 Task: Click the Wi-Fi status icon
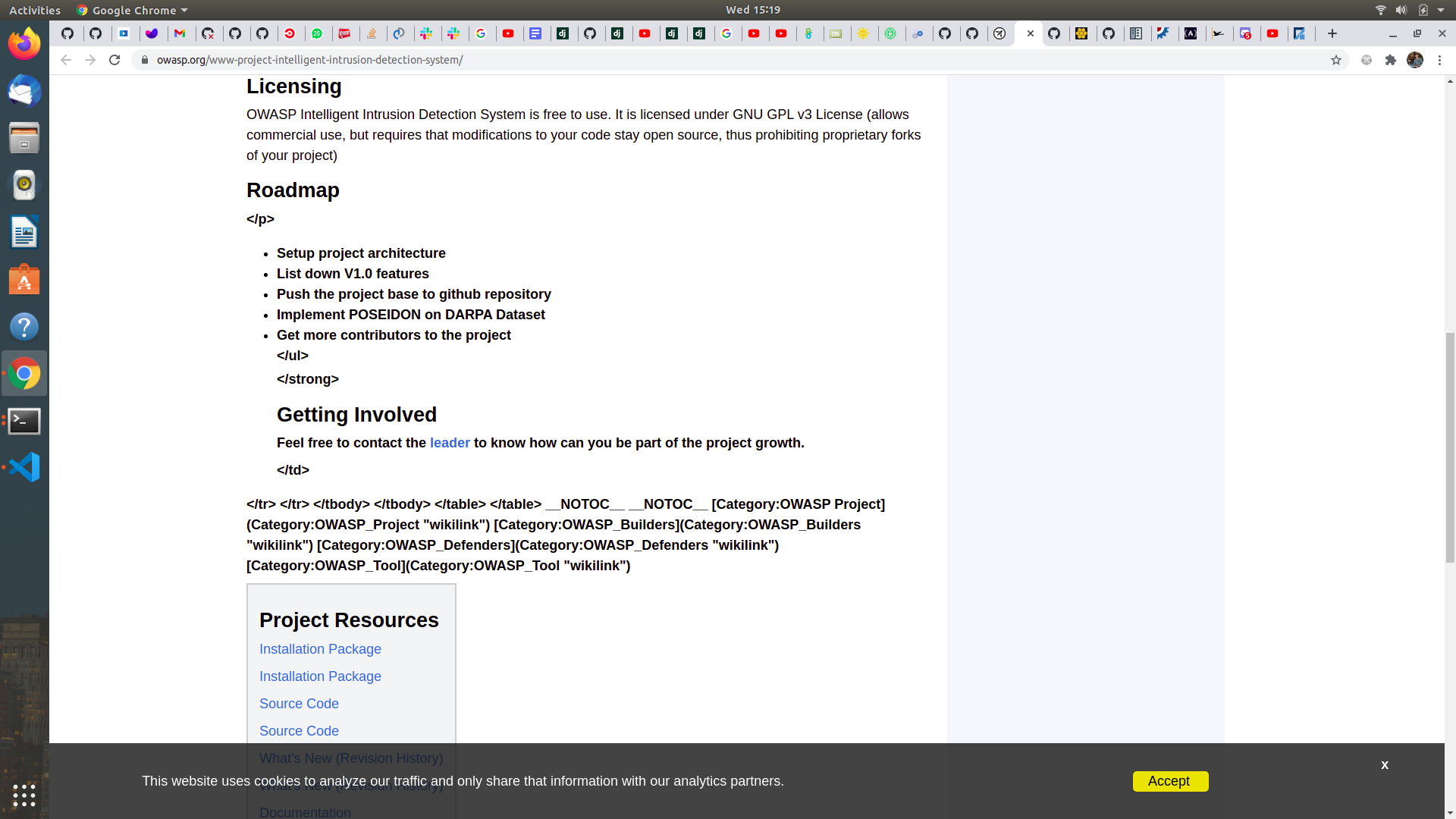click(1380, 10)
